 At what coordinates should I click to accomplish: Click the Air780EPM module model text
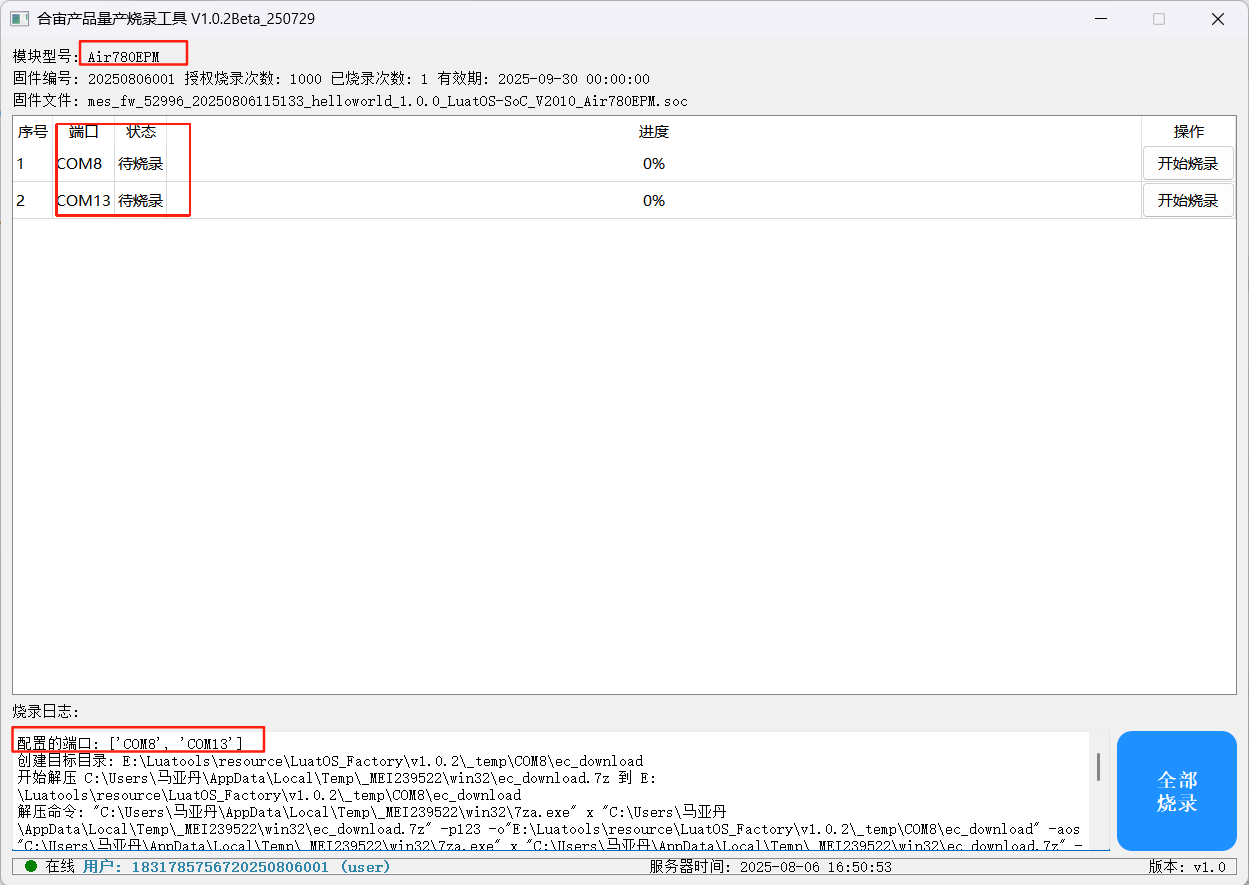[123, 57]
